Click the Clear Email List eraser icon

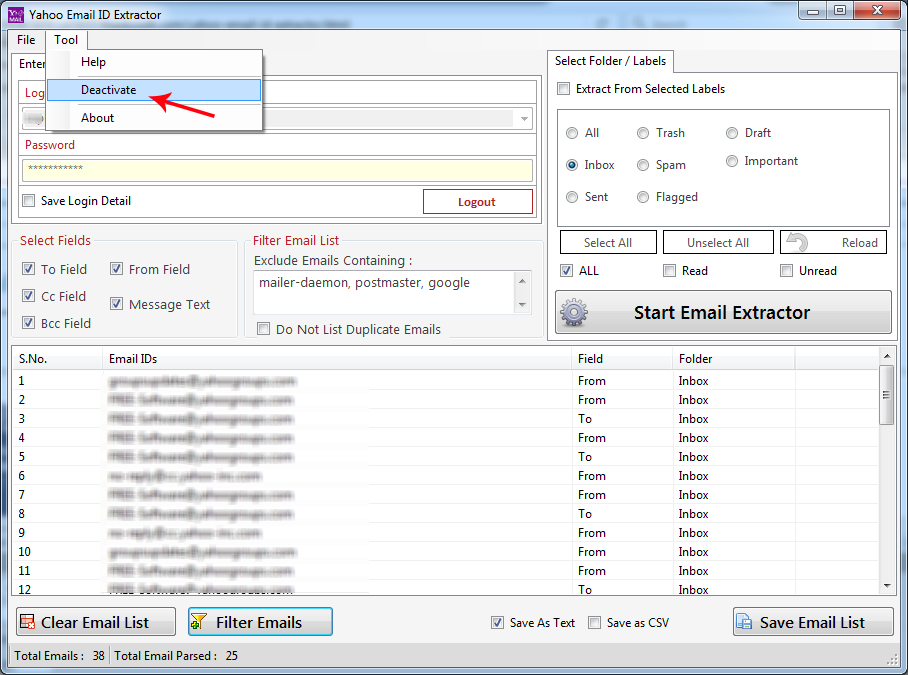point(27,622)
